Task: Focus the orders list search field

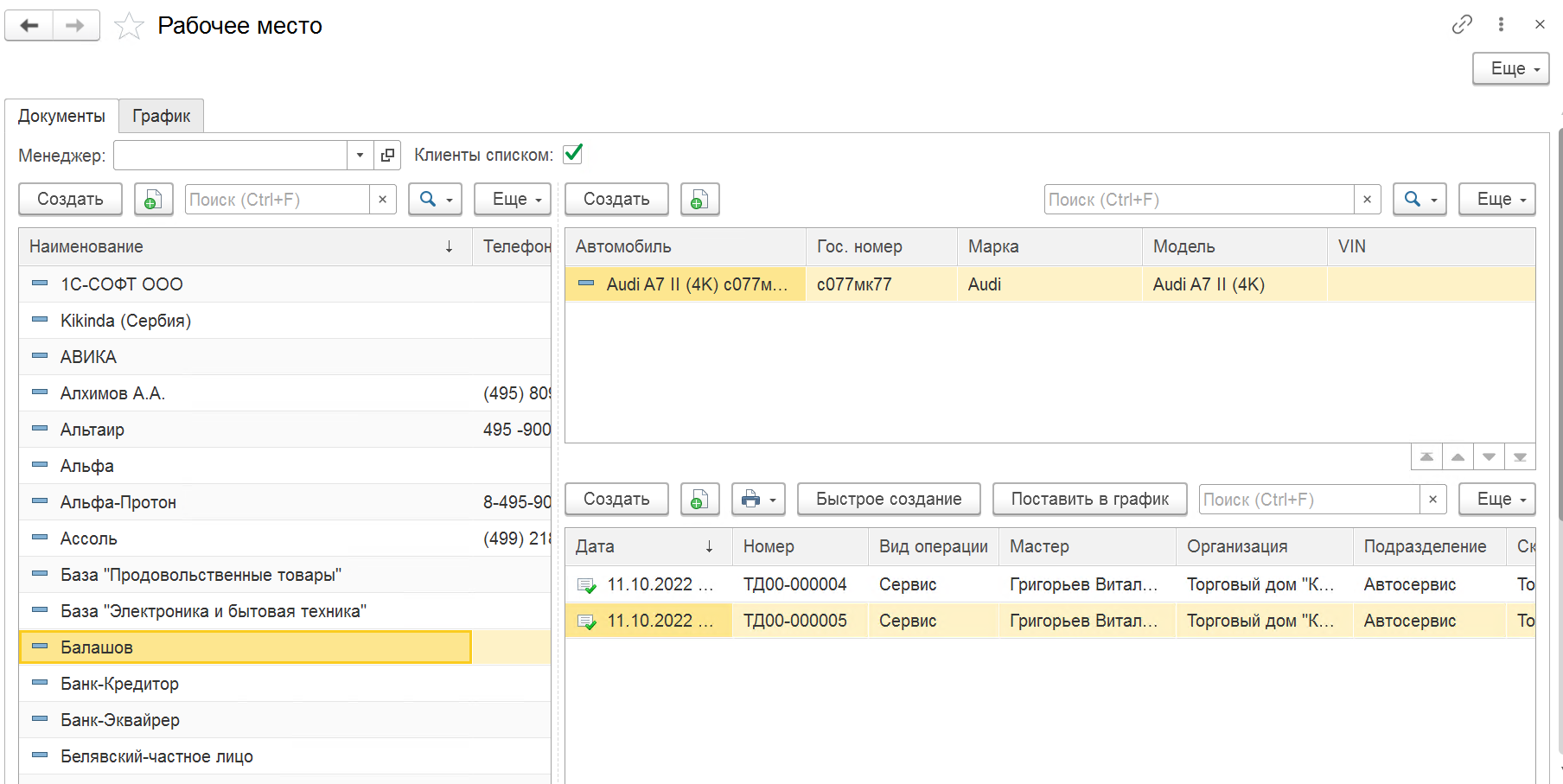Action: click(x=1310, y=500)
